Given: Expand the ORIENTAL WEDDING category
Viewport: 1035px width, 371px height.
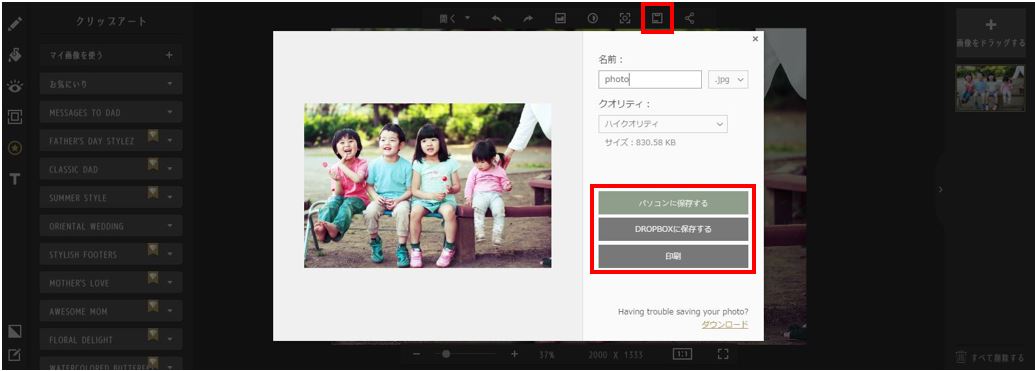Looking at the screenshot, I should (170, 226).
